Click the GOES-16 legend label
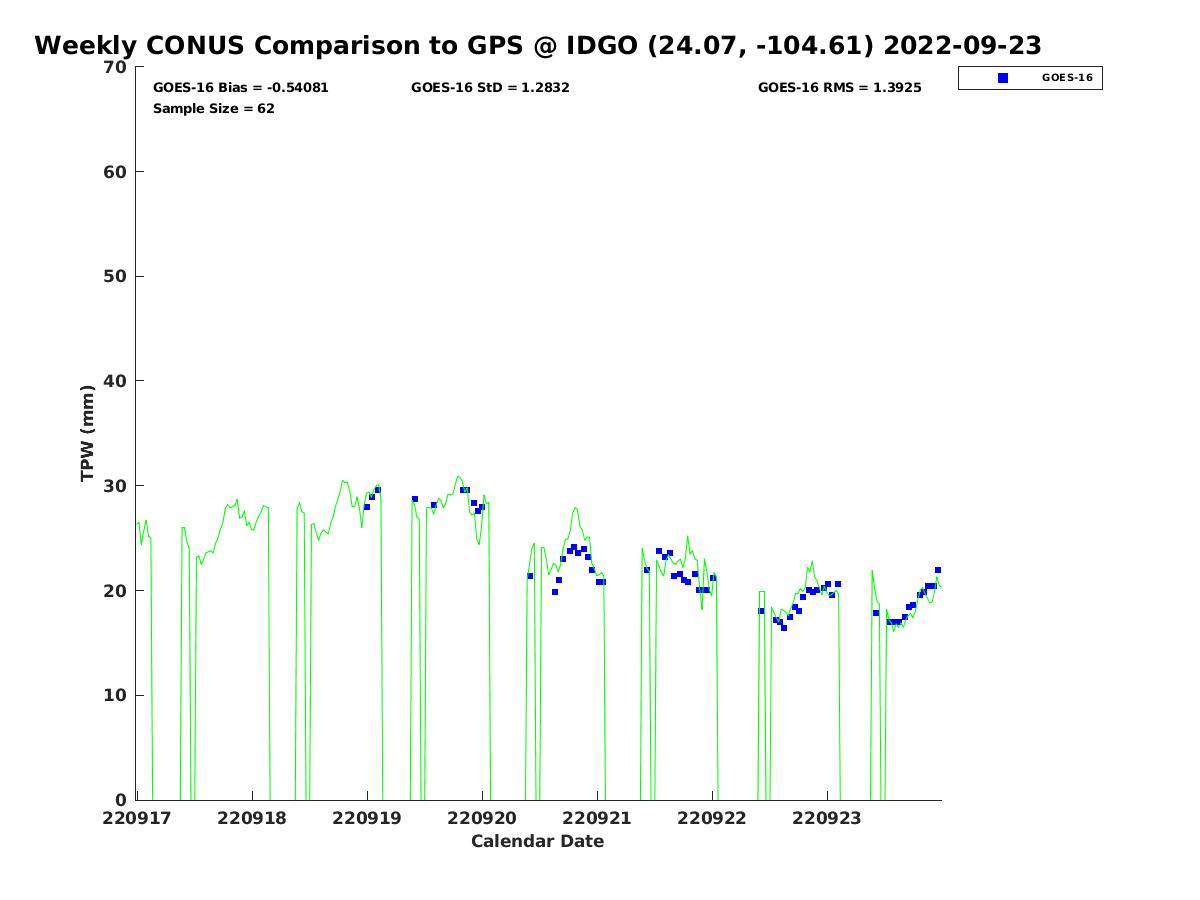The width and height of the screenshot is (1200, 900). [1067, 77]
